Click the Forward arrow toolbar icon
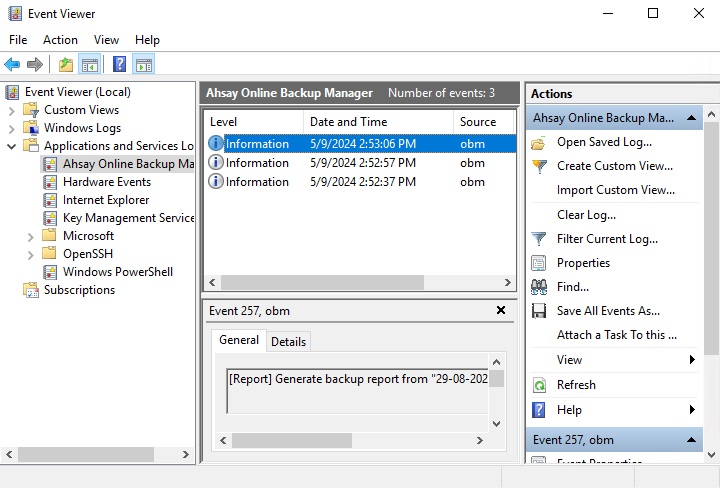This screenshot has width=720, height=488. pyautogui.click(x=35, y=65)
